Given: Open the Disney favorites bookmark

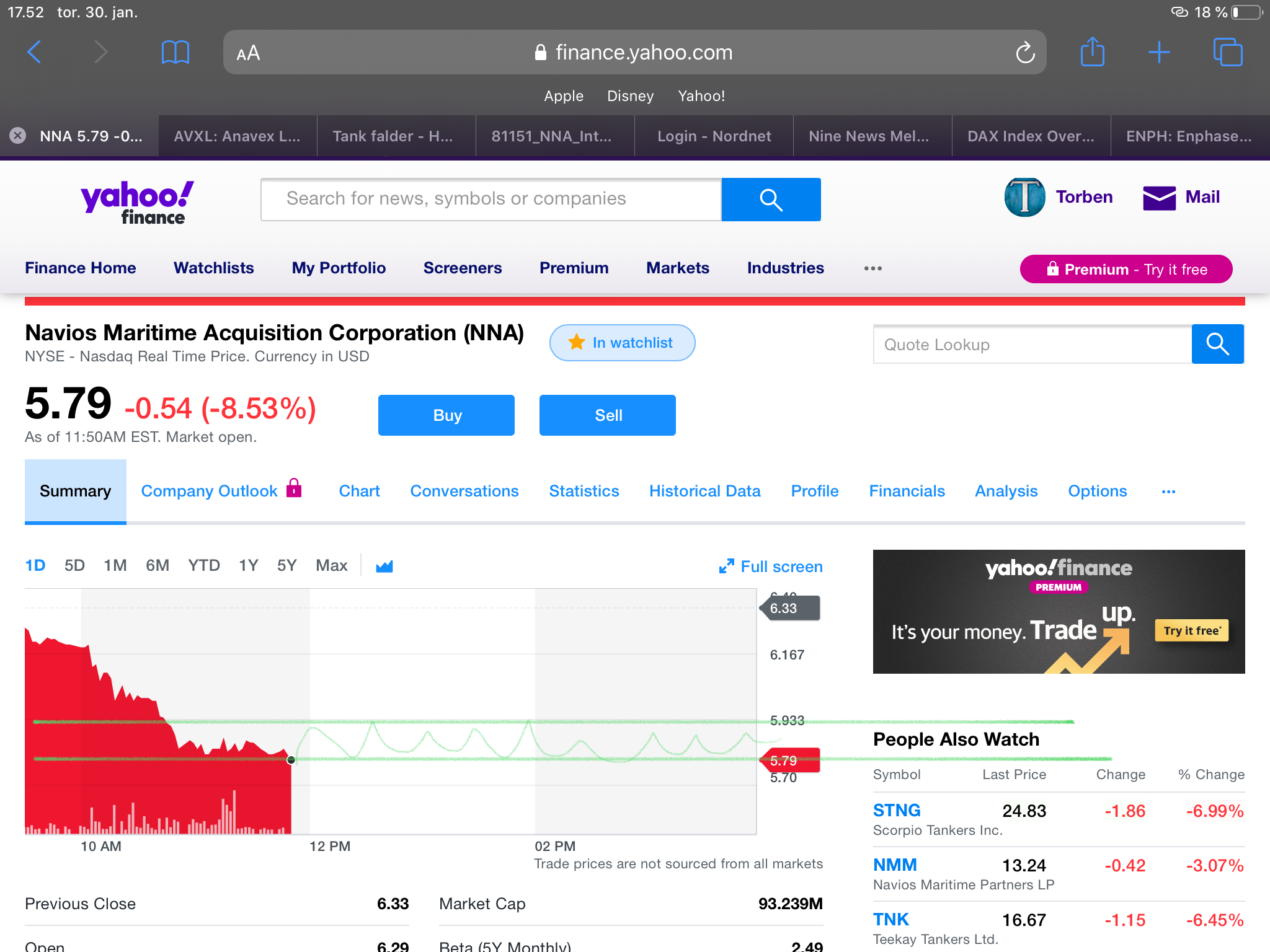Looking at the screenshot, I should tap(630, 96).
